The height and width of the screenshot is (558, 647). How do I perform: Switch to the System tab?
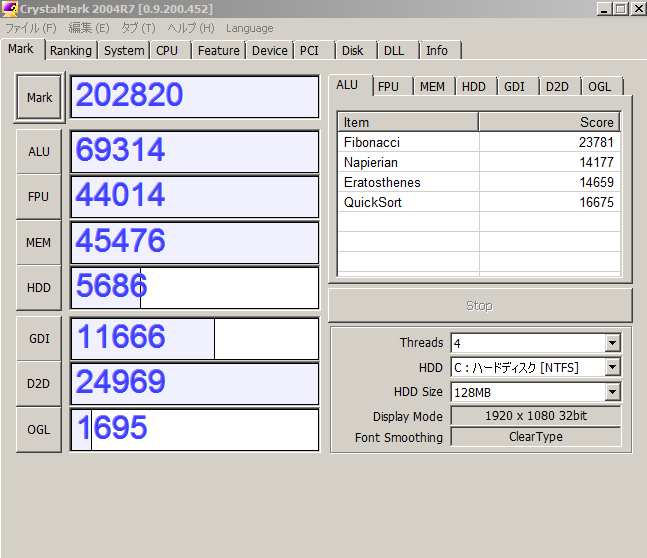124,50
